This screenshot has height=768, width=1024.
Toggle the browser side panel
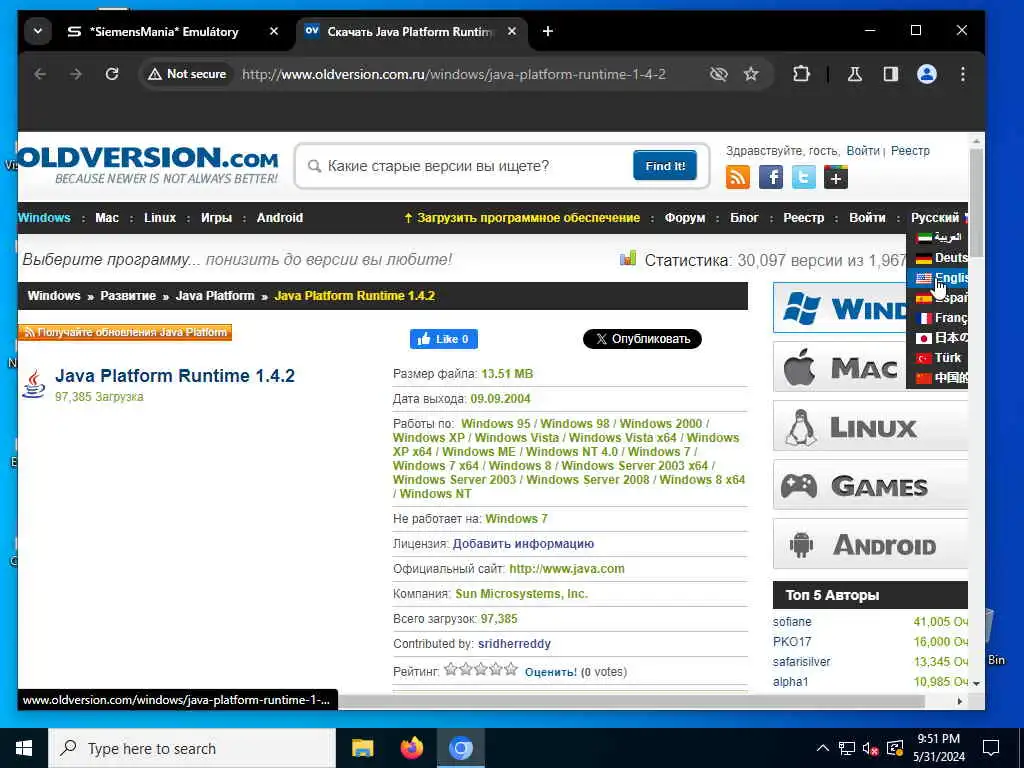891,74
